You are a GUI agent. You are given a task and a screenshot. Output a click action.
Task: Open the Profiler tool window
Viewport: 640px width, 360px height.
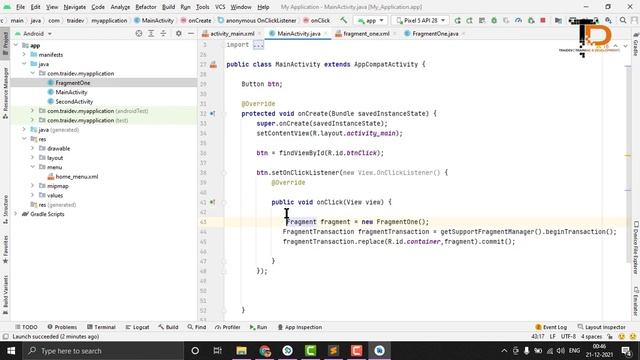(x=227, y=327)
